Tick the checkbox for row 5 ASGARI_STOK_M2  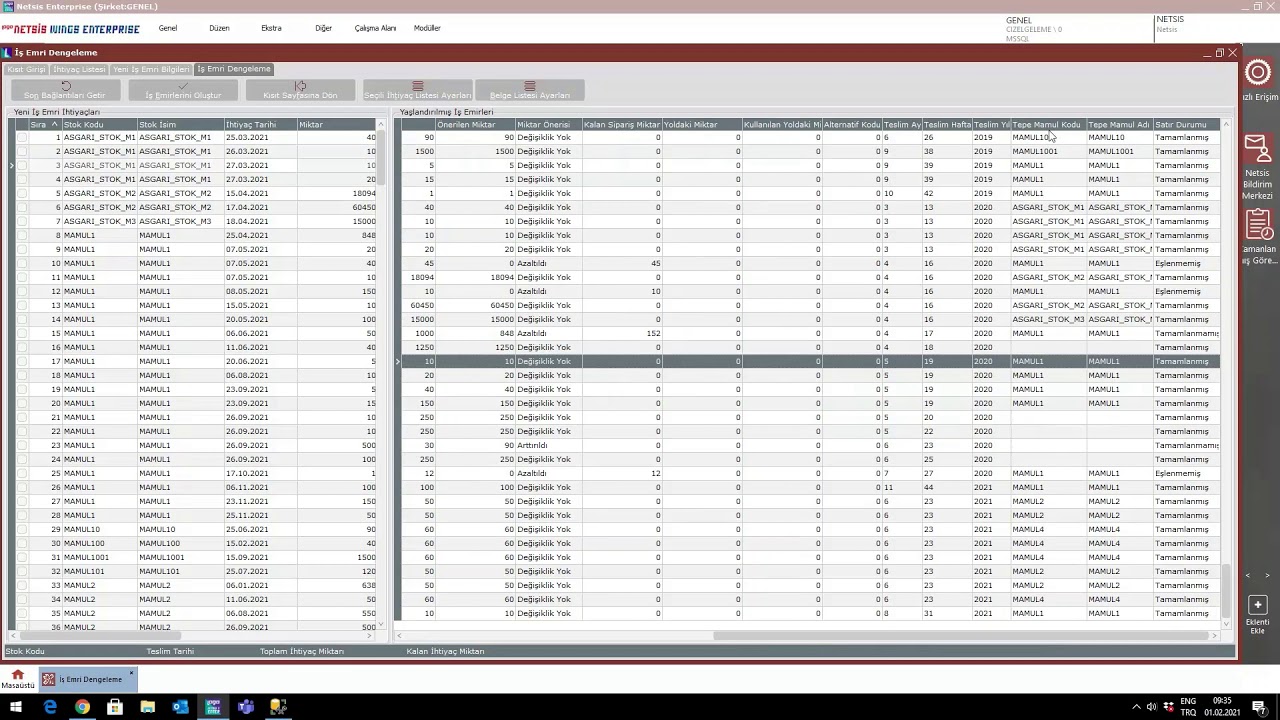pyautogui.click(x=22, y=193)
